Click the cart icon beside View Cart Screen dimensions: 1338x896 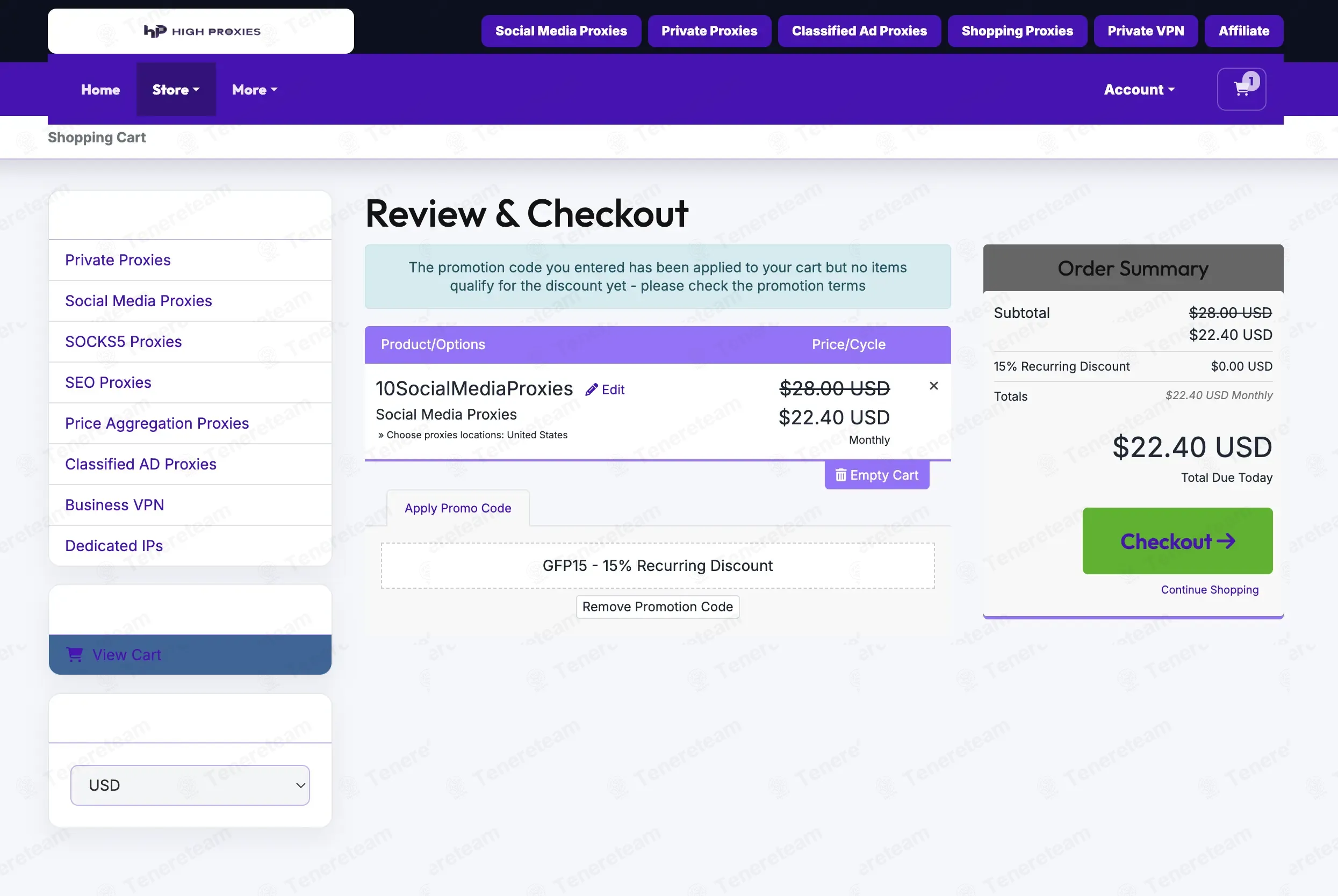point(75,654)
